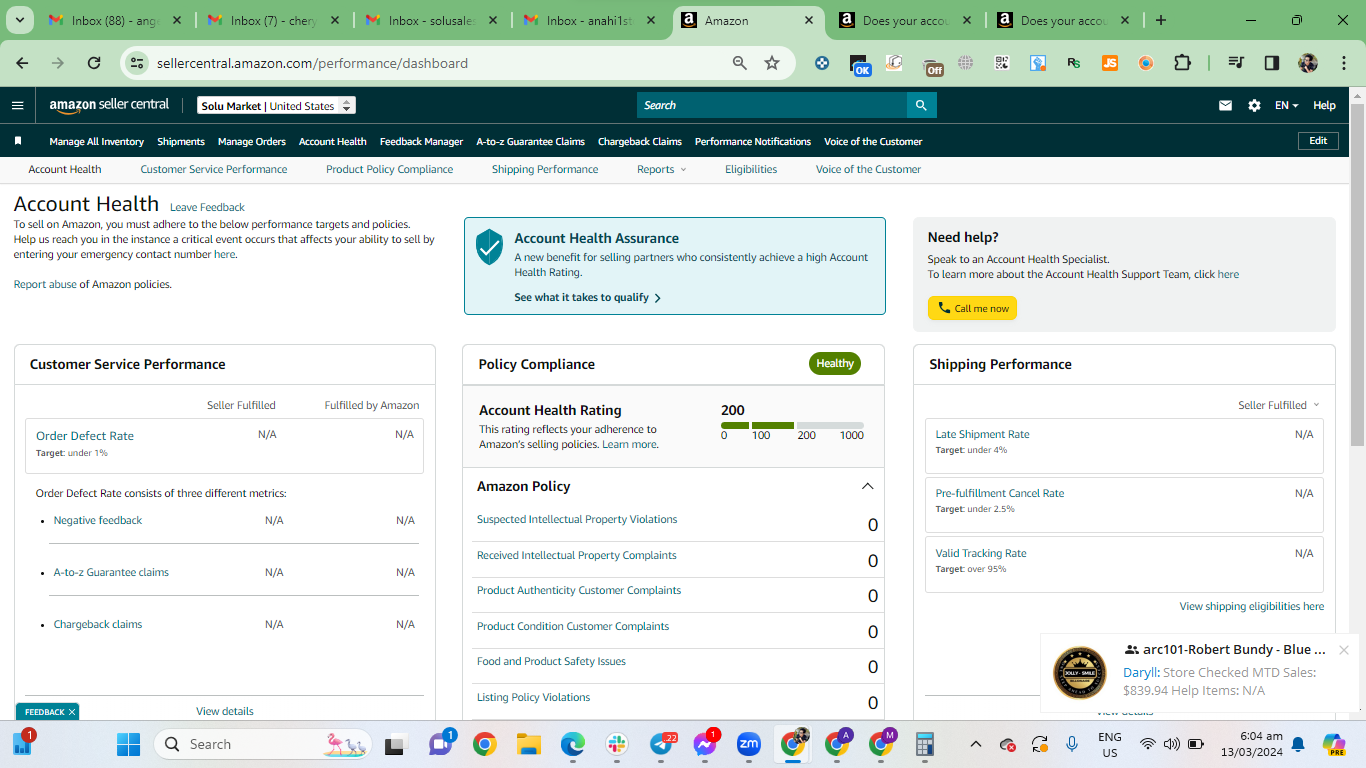1366x768 pixels.
Task: Click the Report abuse link
Action: pos(45,284)
